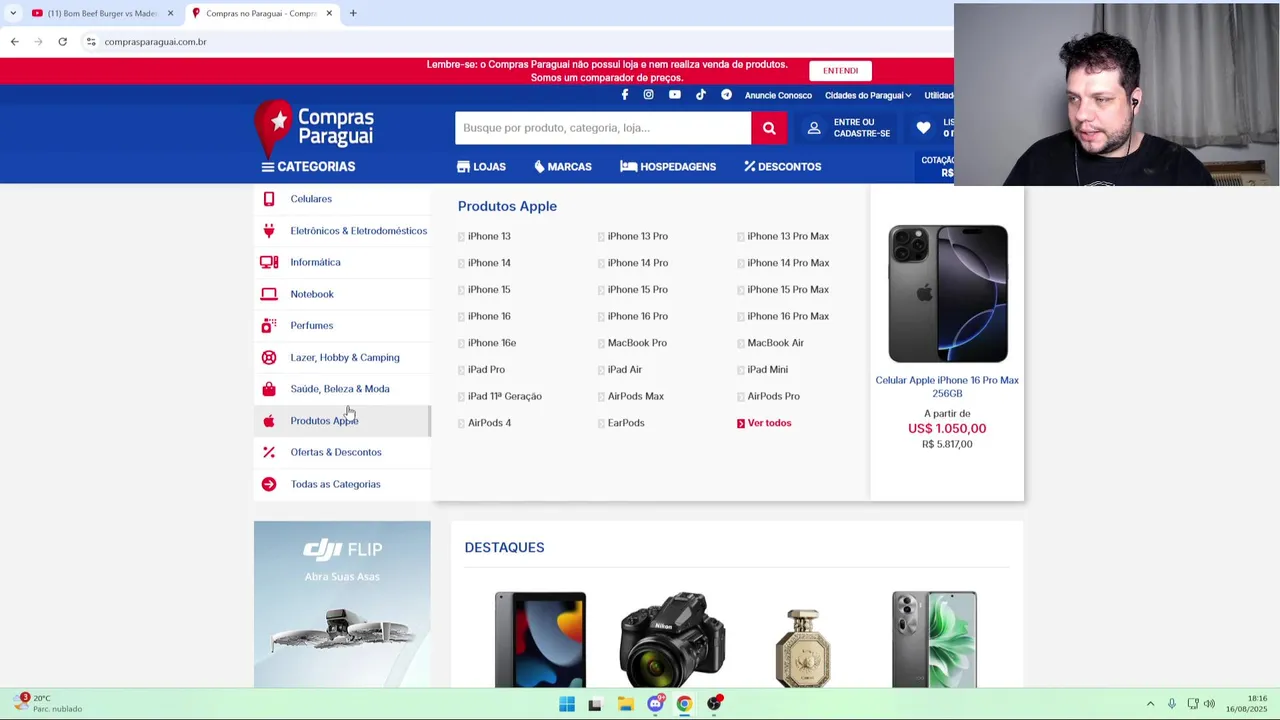This screenshot has height=720, width=1280.
Task: Open Windows Start button in taskbar
Action: click(567, 704)
